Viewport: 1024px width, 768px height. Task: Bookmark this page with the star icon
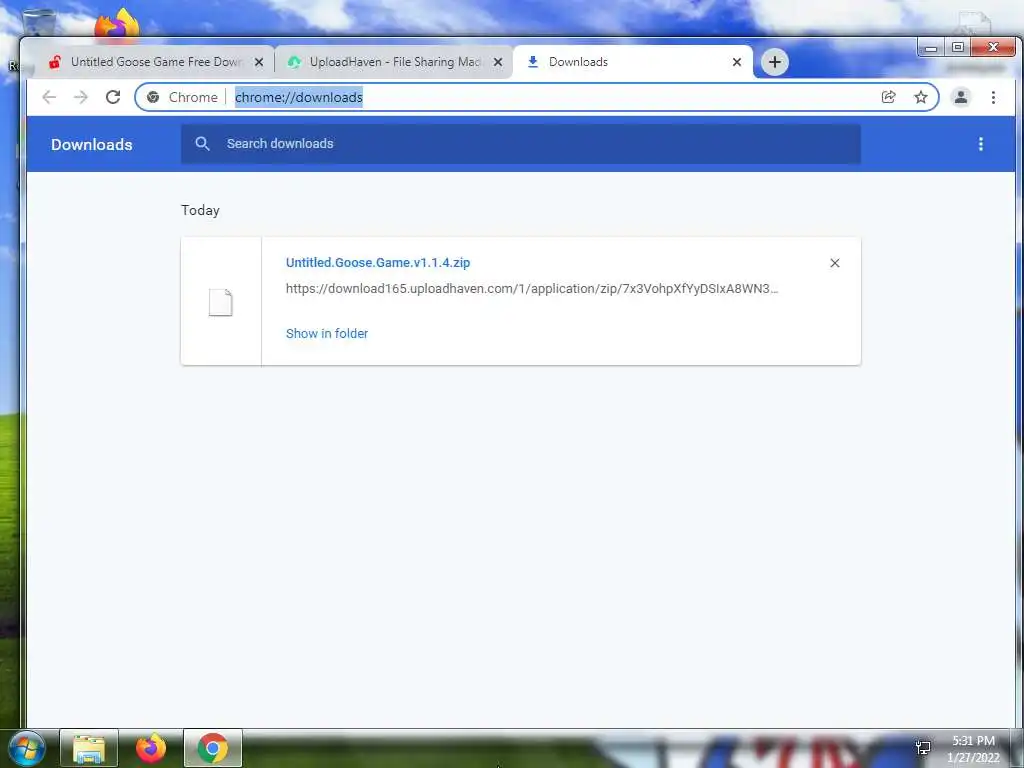921,97
